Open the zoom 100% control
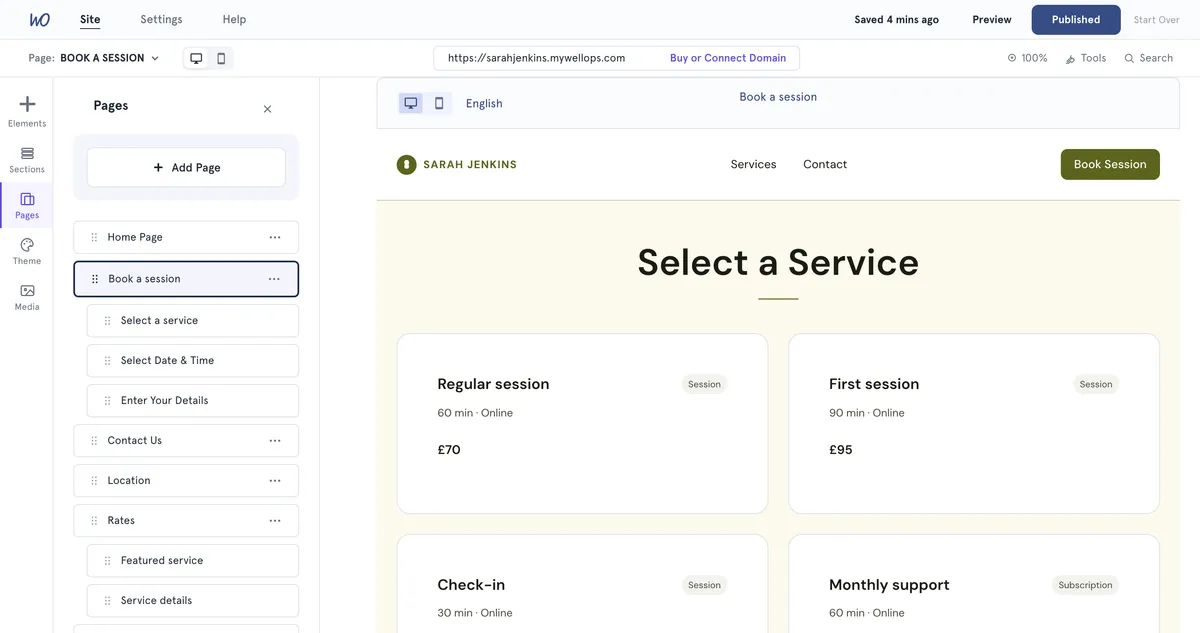Image resolution: width=1200 pixels, height=633 pixels. tap(1027, 58)
